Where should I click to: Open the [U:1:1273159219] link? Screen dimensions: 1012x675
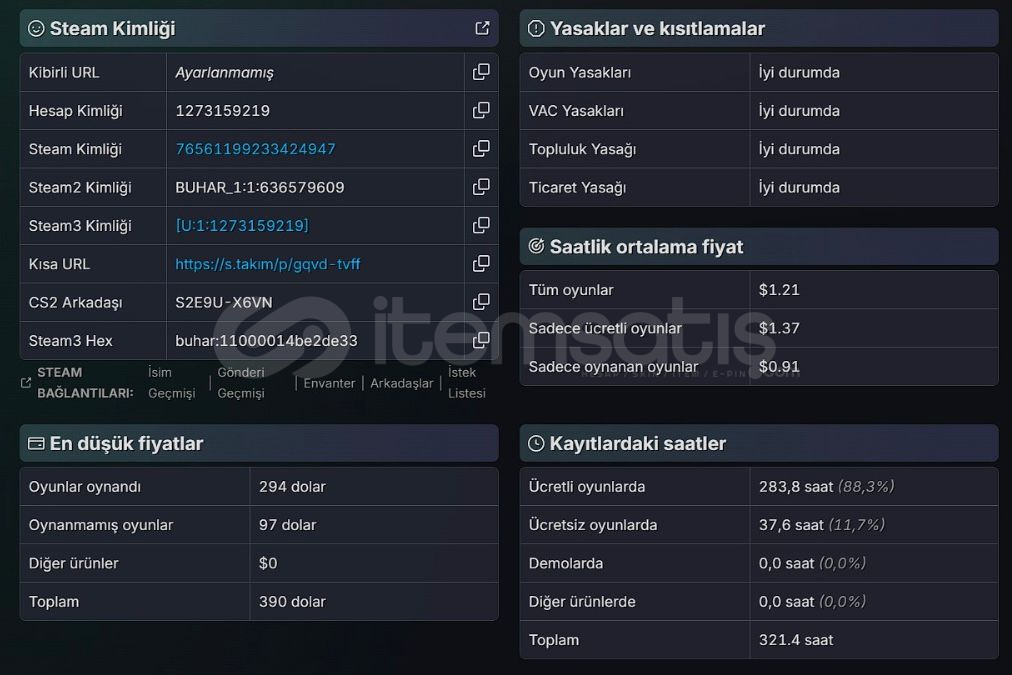[x=242, y=226]
